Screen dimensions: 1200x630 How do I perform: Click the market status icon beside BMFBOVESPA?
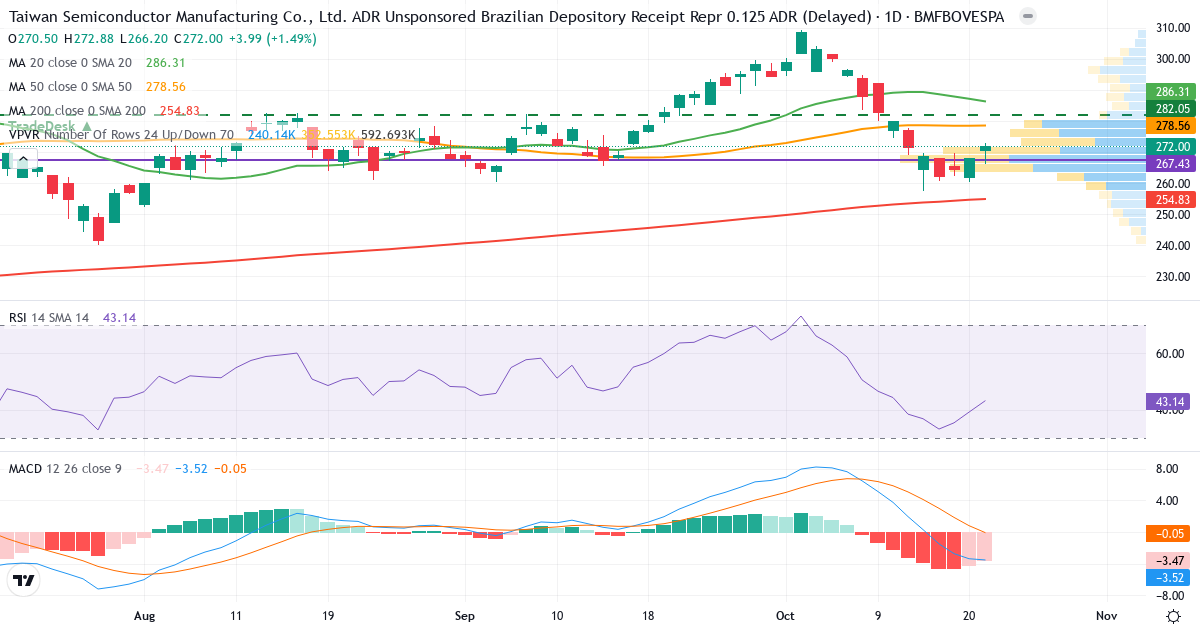point(1030,16)
